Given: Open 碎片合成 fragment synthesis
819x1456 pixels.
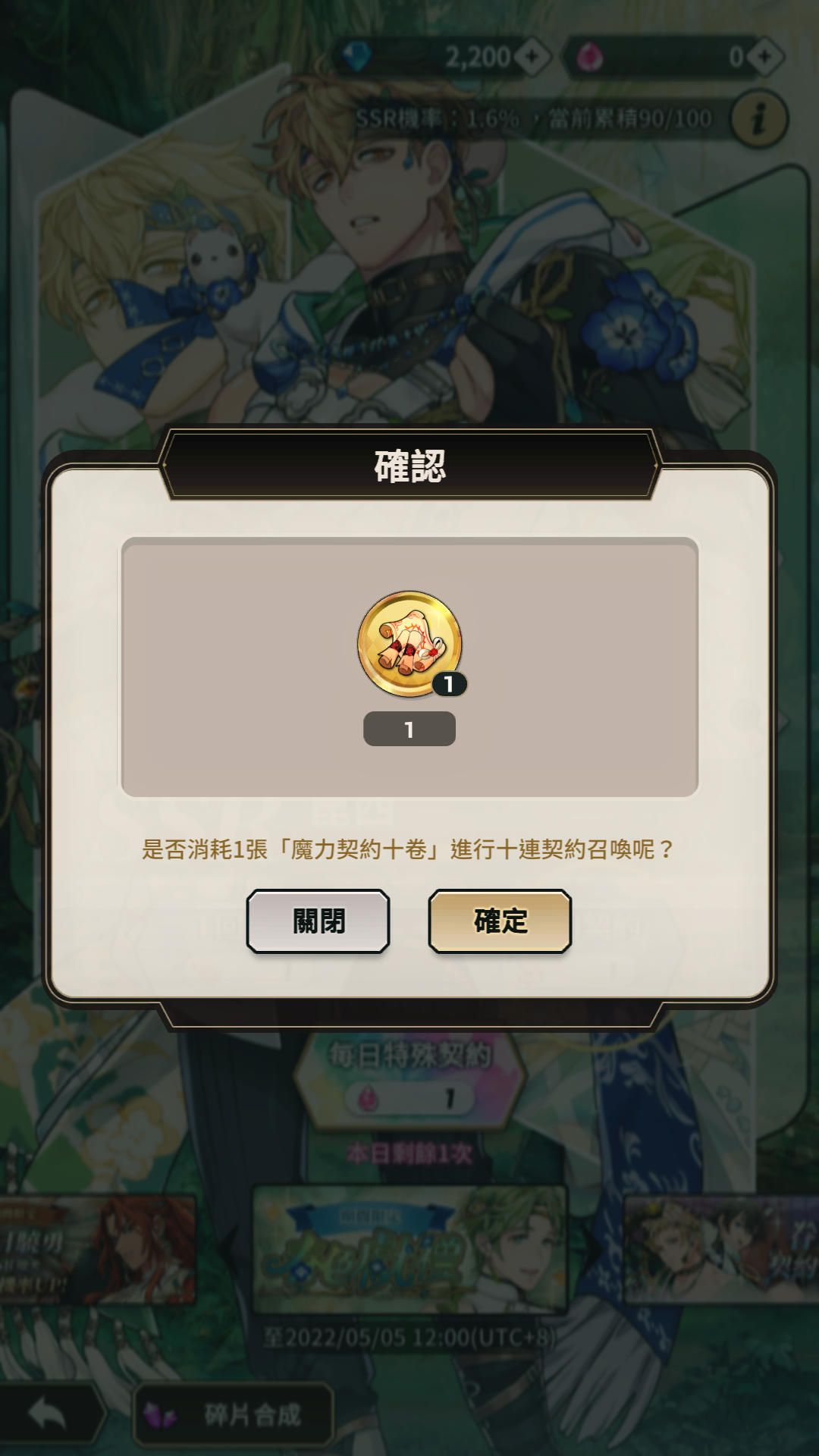Looking at the screenshot, I should 234,1414.
